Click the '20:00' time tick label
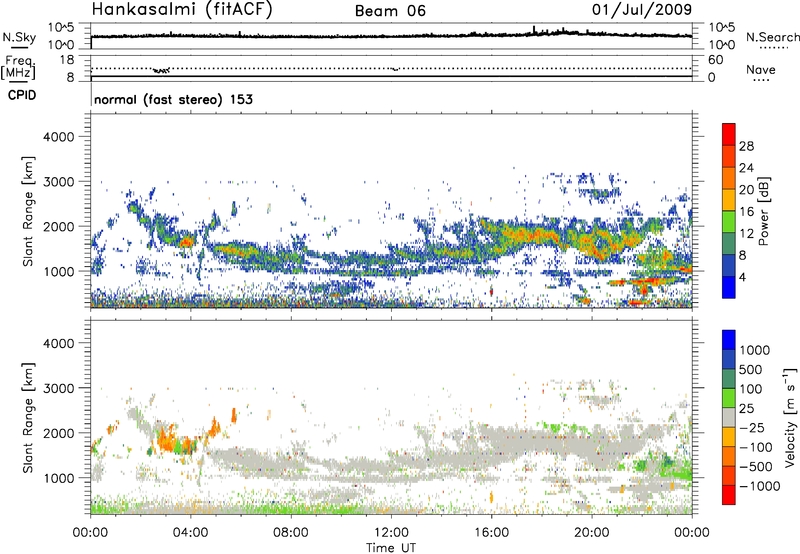 click(592, 533)
